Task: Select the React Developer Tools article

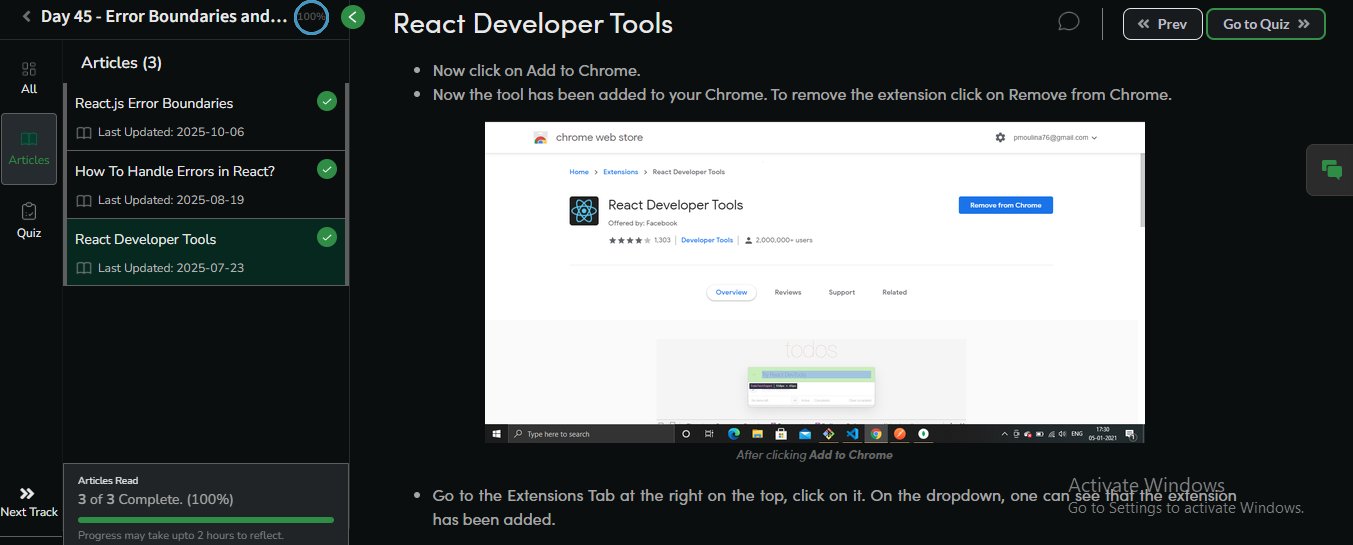Action: tap(205, 253)
